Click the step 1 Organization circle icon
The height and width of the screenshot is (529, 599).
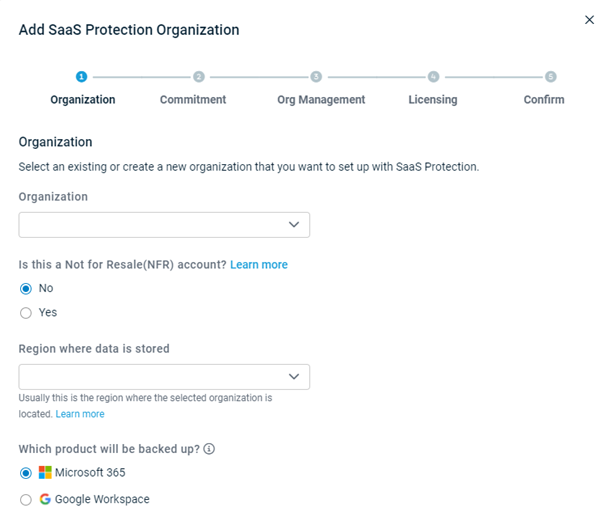click(x=81, y=77)
